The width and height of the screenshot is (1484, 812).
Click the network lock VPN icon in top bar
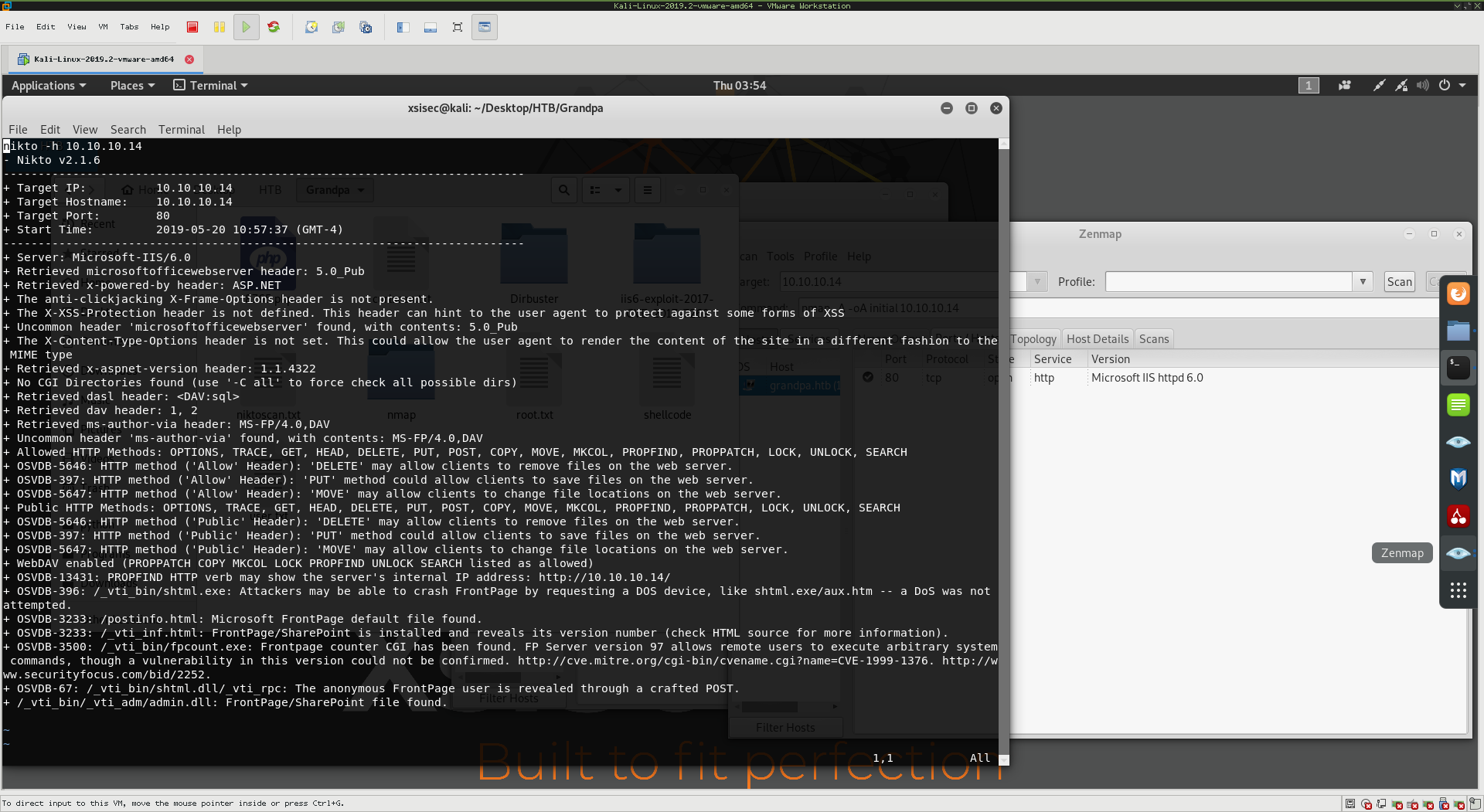coord(1401,86)
